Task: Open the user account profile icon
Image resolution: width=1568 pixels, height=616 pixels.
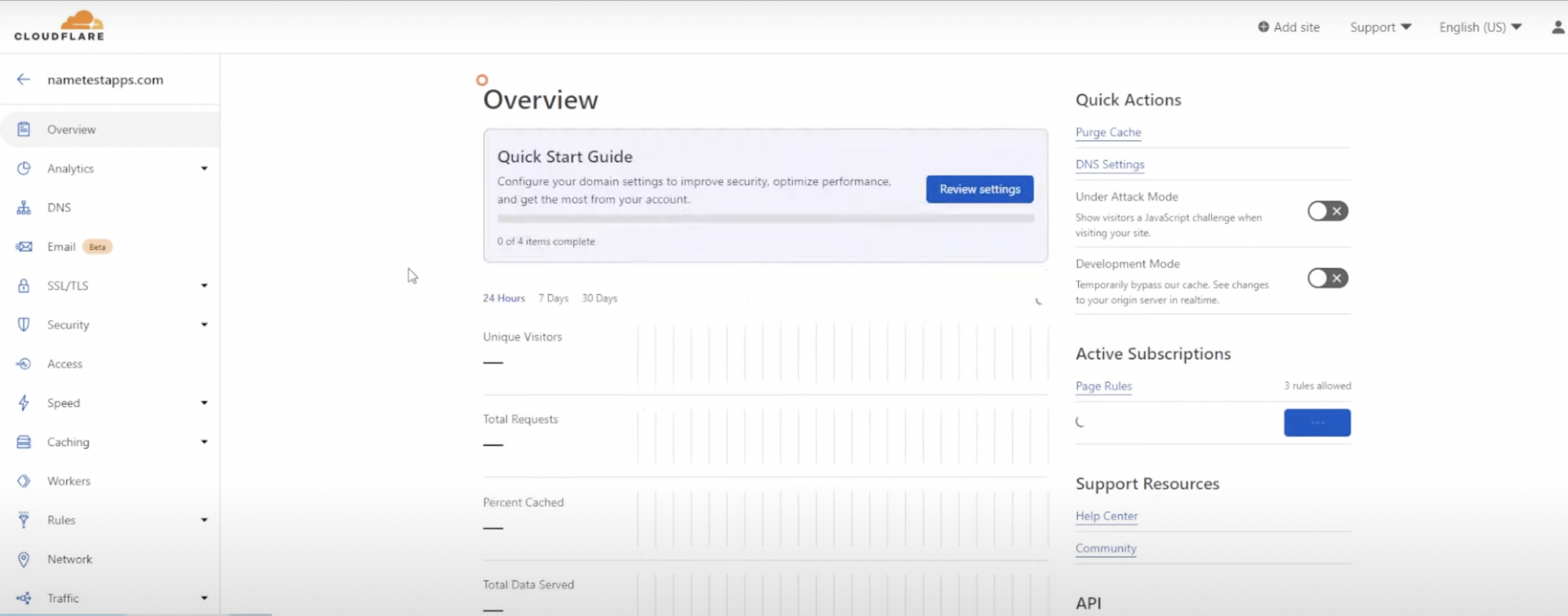Action: click(x=1557, y=28)
